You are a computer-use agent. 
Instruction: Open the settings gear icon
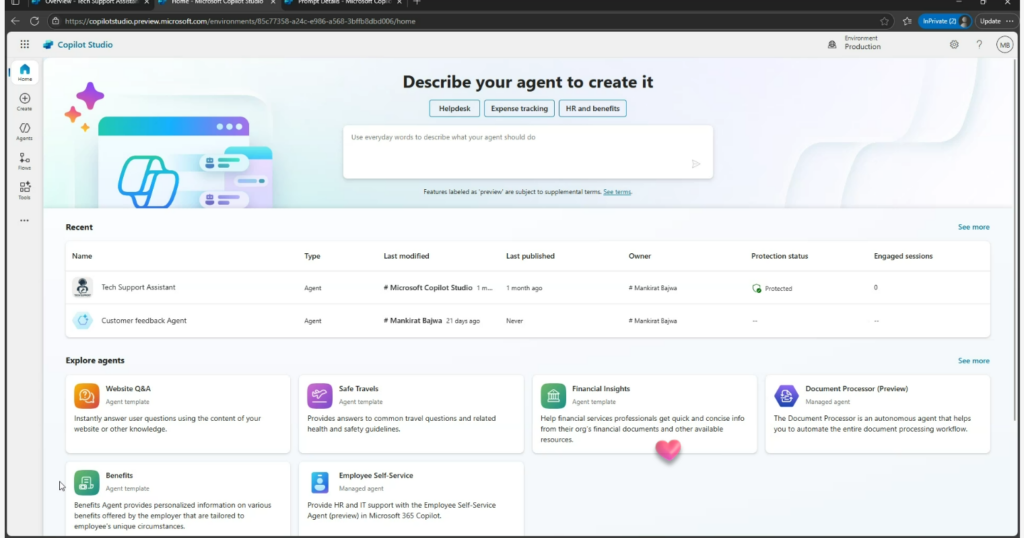click(x=954, y=44)
